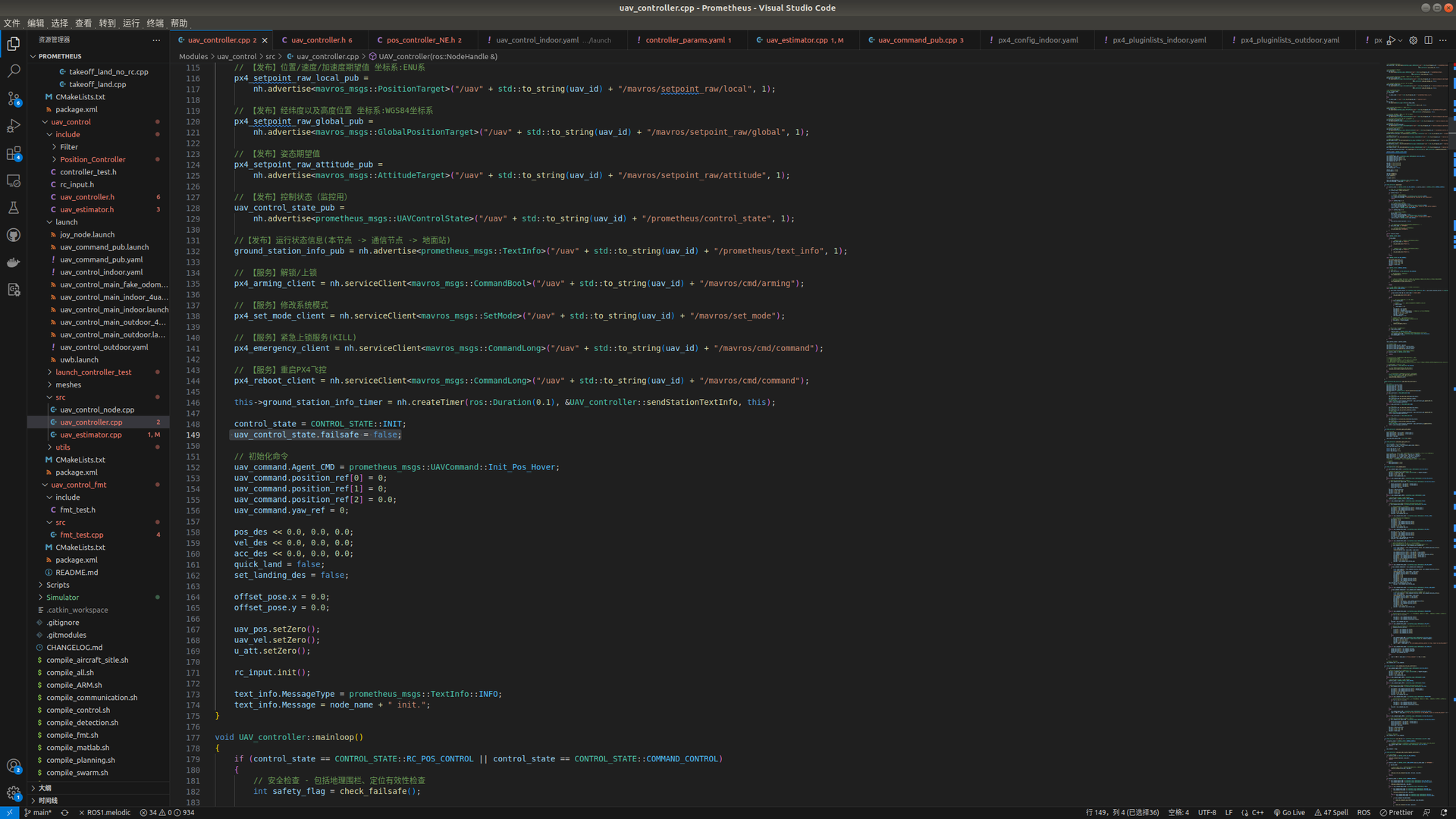Viewport: 1456px width, 819px height.
Task: Open fmt_test.cpp in explorer
Action: click(x=98, y=535)
